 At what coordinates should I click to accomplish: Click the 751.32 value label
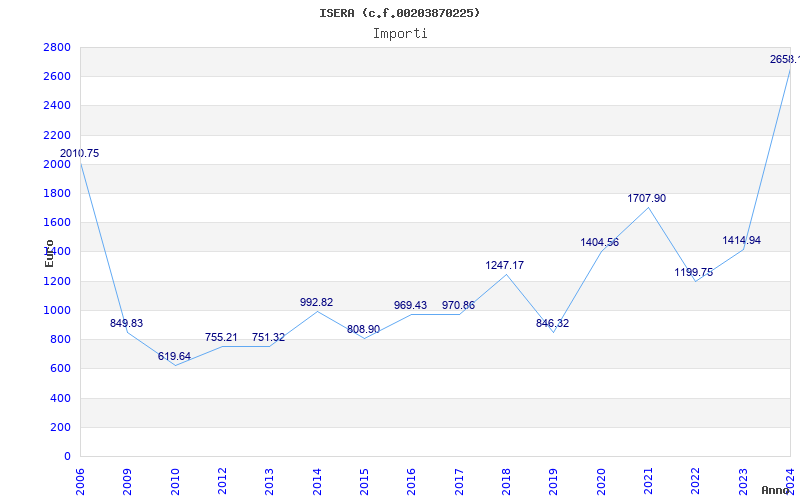268,337
